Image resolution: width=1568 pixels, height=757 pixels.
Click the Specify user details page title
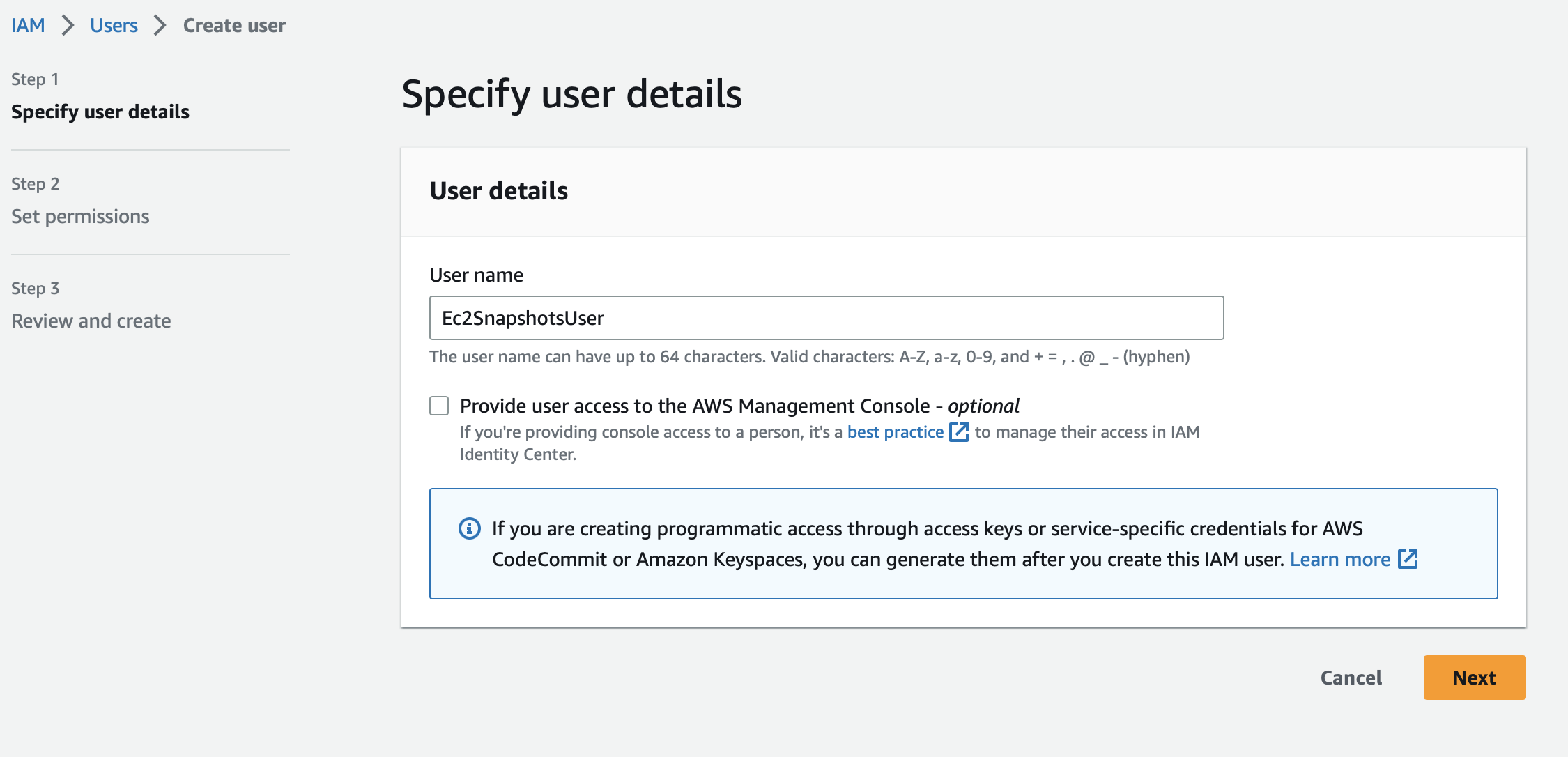(573, 94)
